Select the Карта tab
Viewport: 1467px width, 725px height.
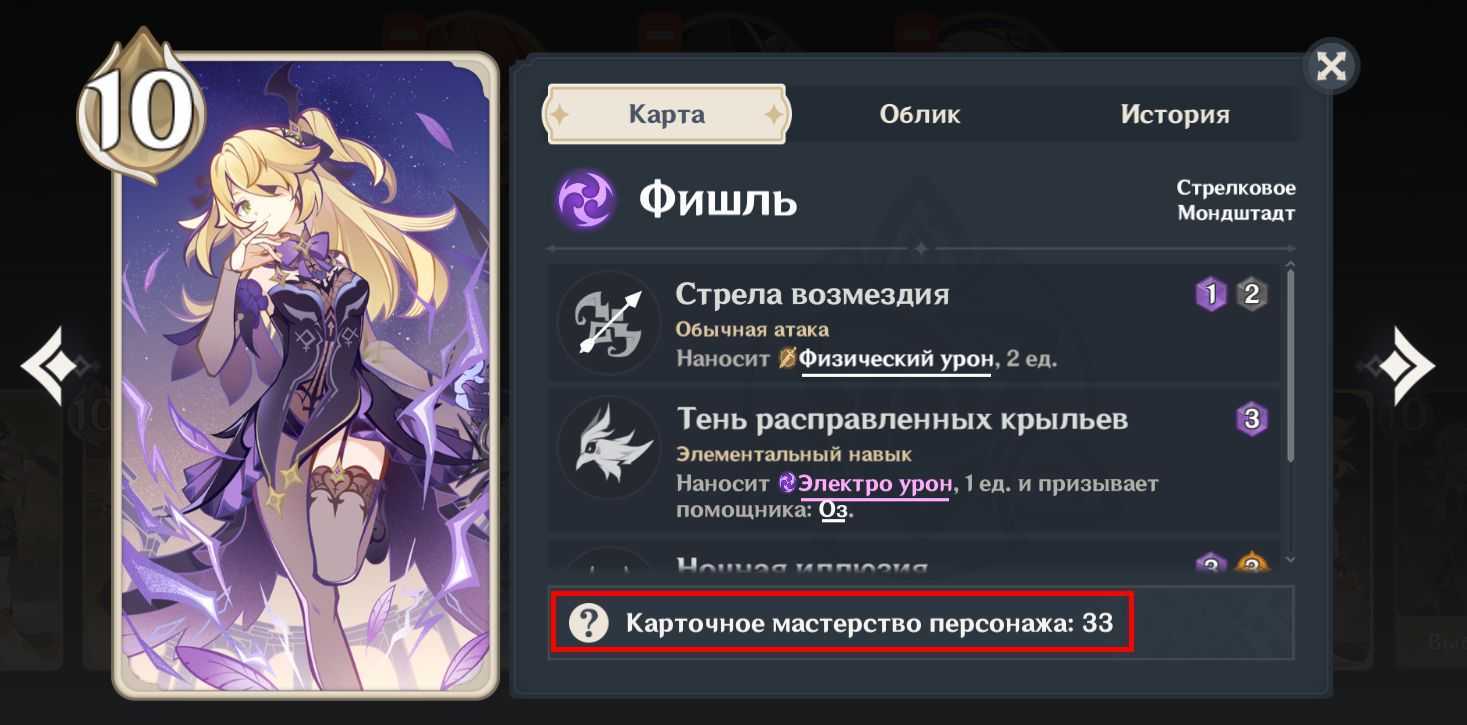click(666, 114)
